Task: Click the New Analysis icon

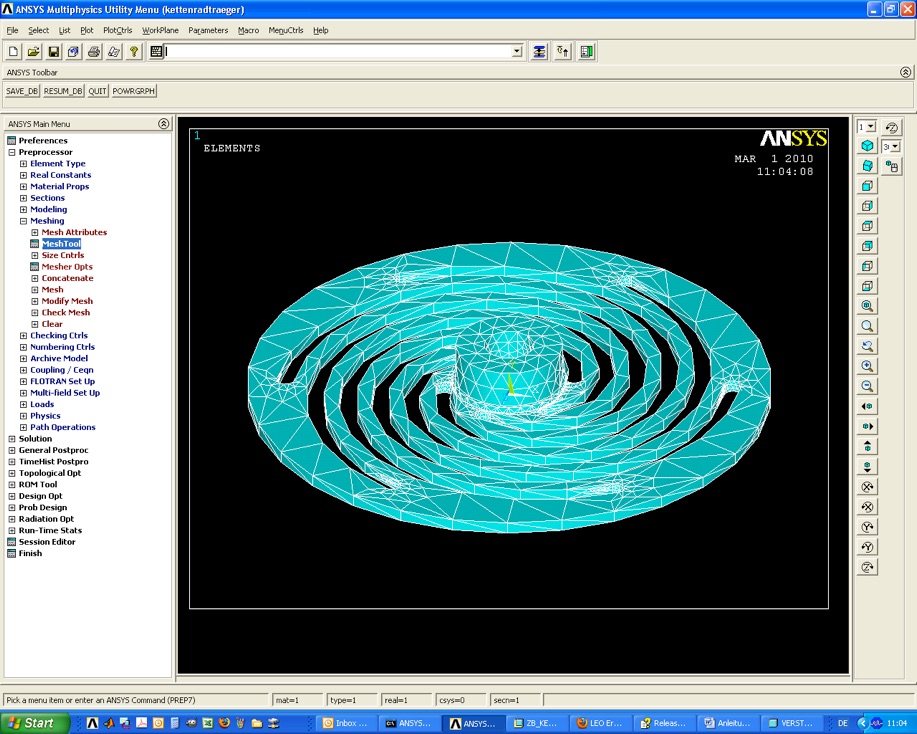Action: 13,52
